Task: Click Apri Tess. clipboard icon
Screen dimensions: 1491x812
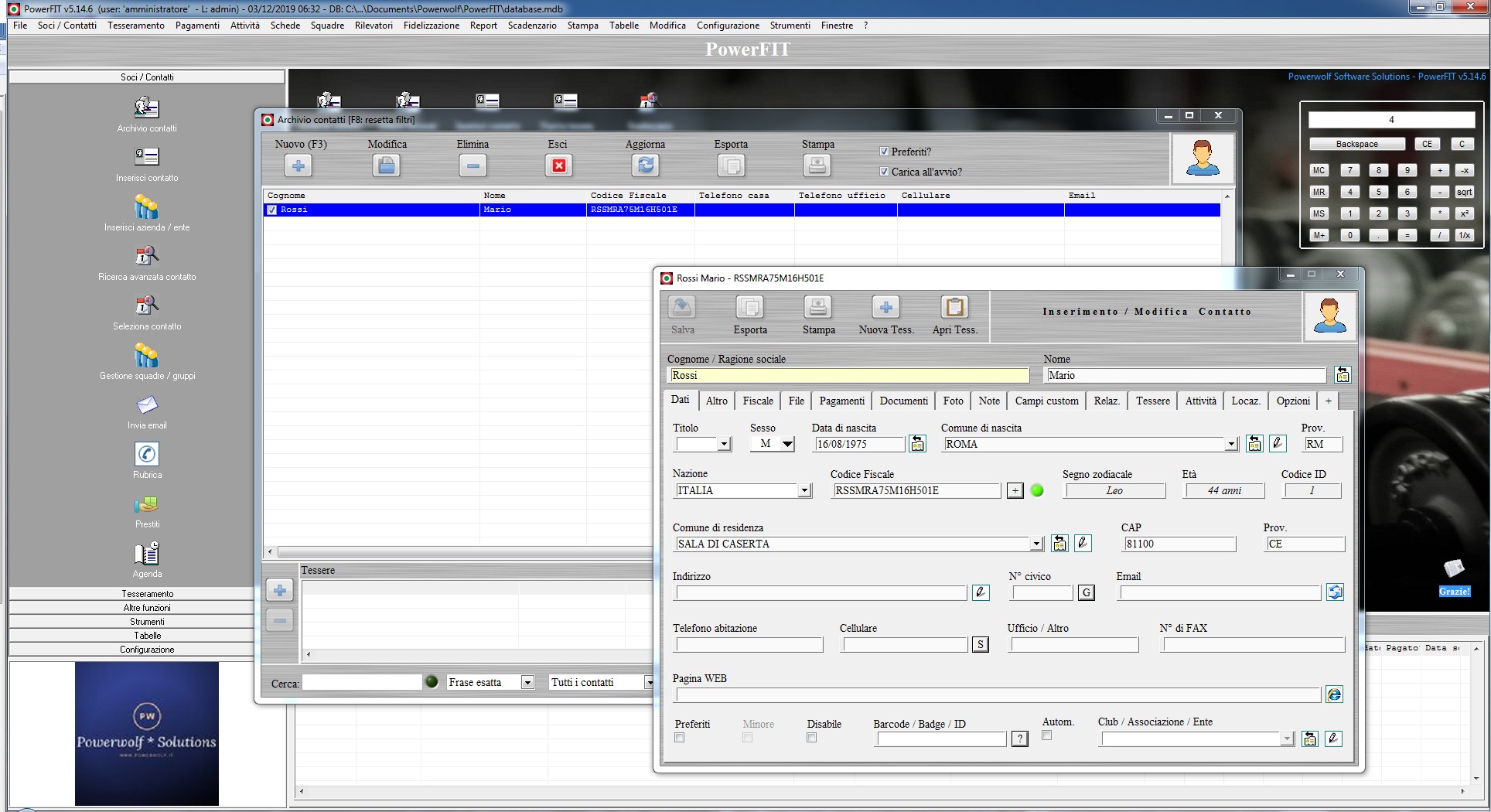Action: click(954, 307)
